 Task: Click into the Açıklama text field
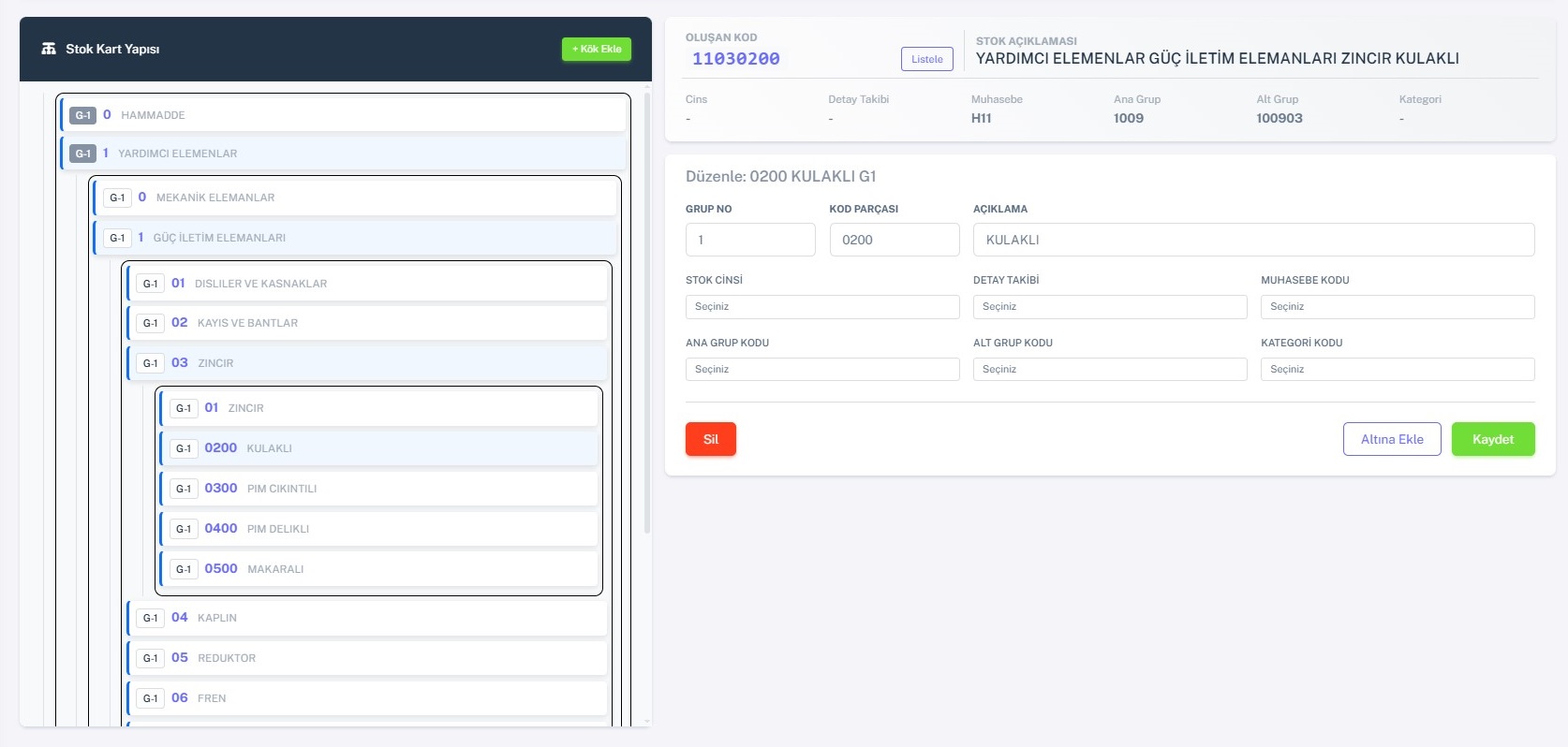1252,240
